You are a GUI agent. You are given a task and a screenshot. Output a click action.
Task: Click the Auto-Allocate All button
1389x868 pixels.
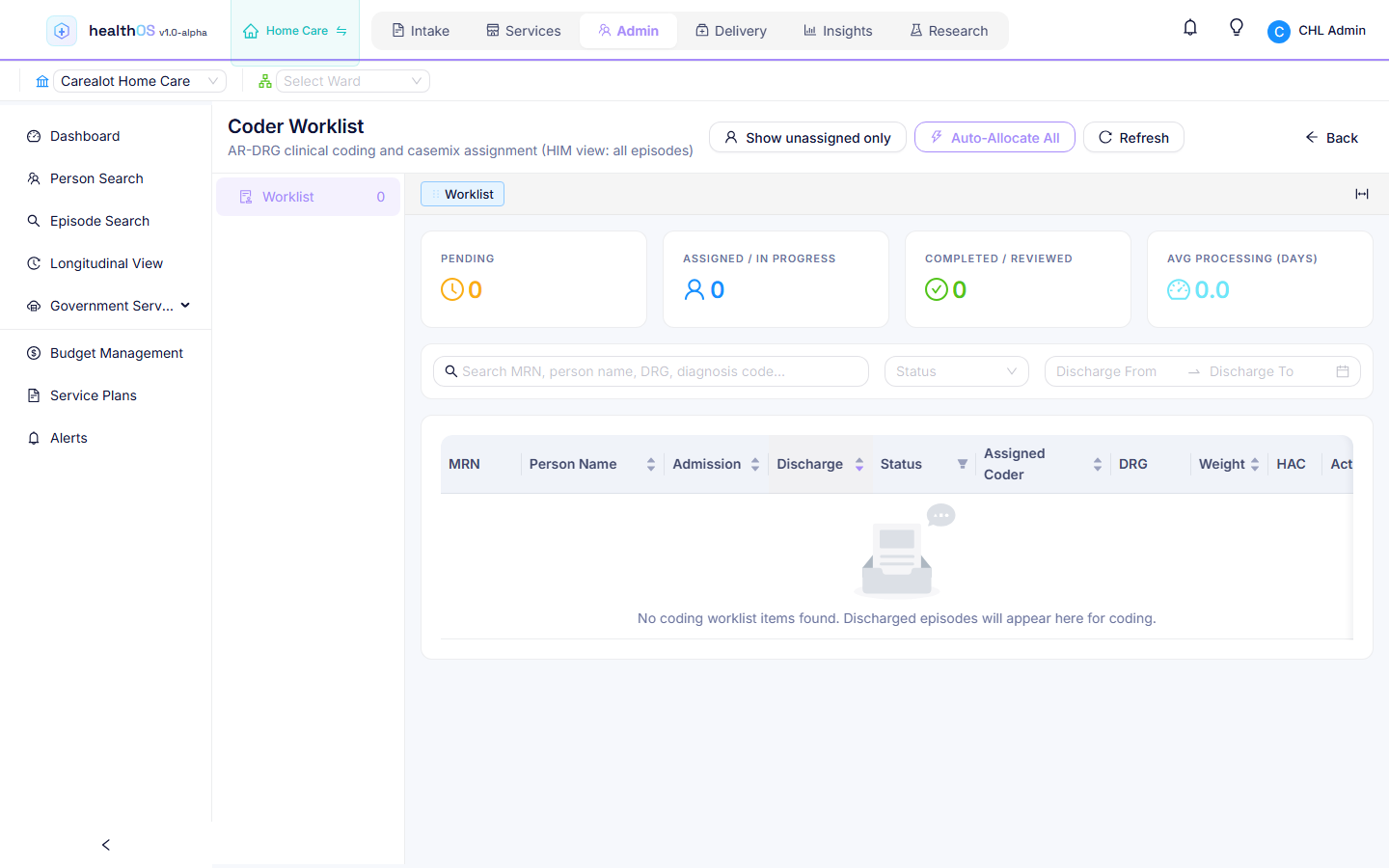click(x=994, y=137)
